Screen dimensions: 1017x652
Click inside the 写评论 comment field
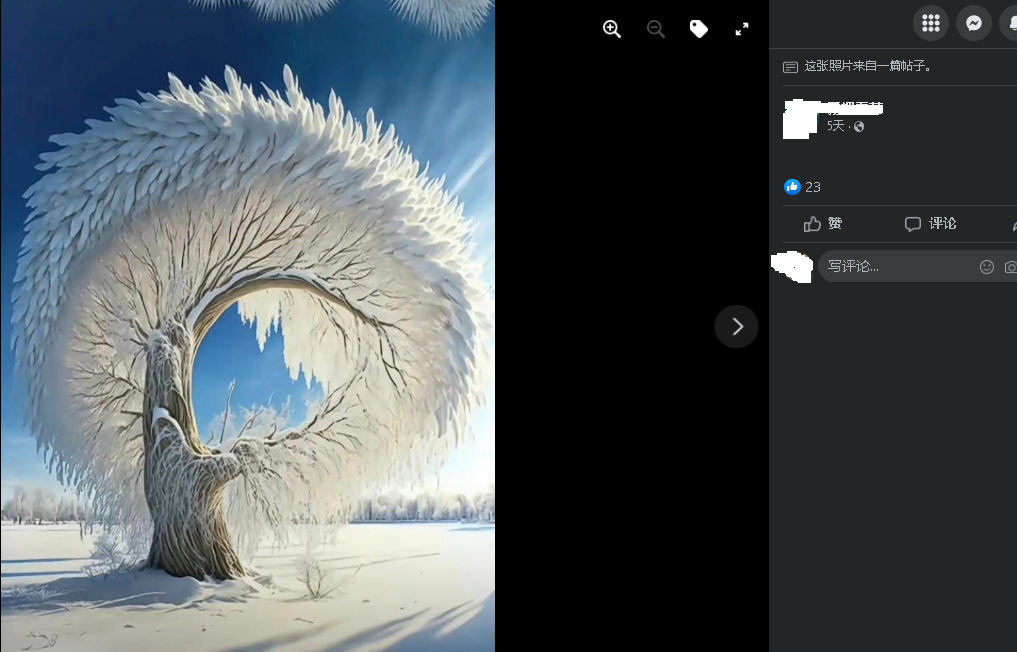point(890,266)
